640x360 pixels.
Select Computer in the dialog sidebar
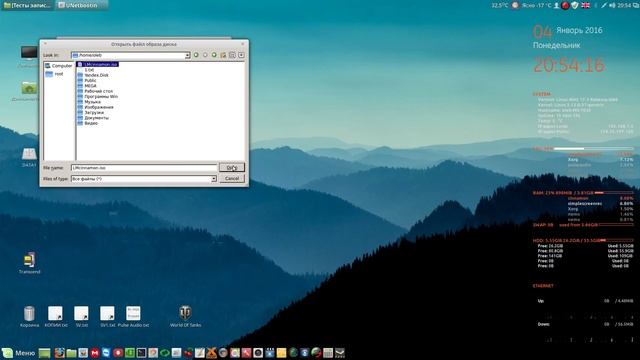tap(58, 66)
